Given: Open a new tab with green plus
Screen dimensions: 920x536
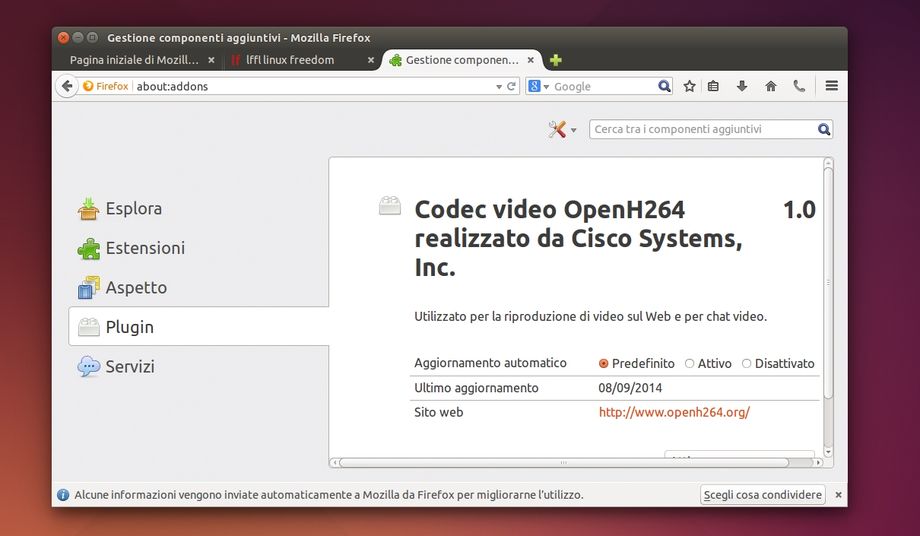Looking at the screenshot, I should coord(556,60).
